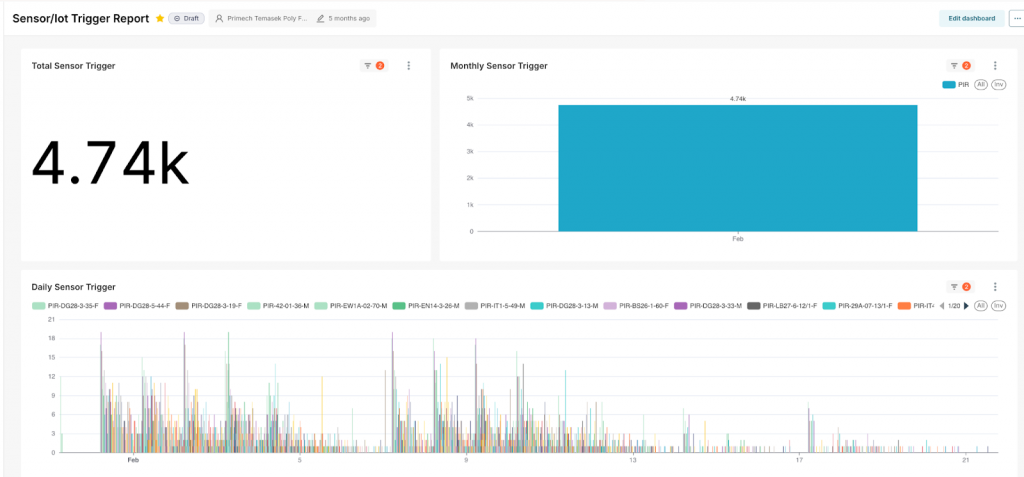The width and height of the screenshot is (1024, 477).
Task: Click the Draft status badge
Action: pos(186,18)
